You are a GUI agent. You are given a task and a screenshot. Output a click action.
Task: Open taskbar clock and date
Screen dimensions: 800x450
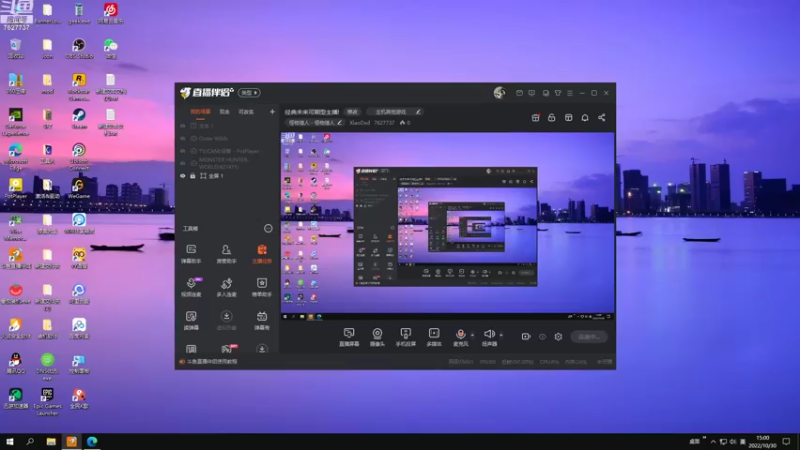pyautogui.click(x=762, y=442)
